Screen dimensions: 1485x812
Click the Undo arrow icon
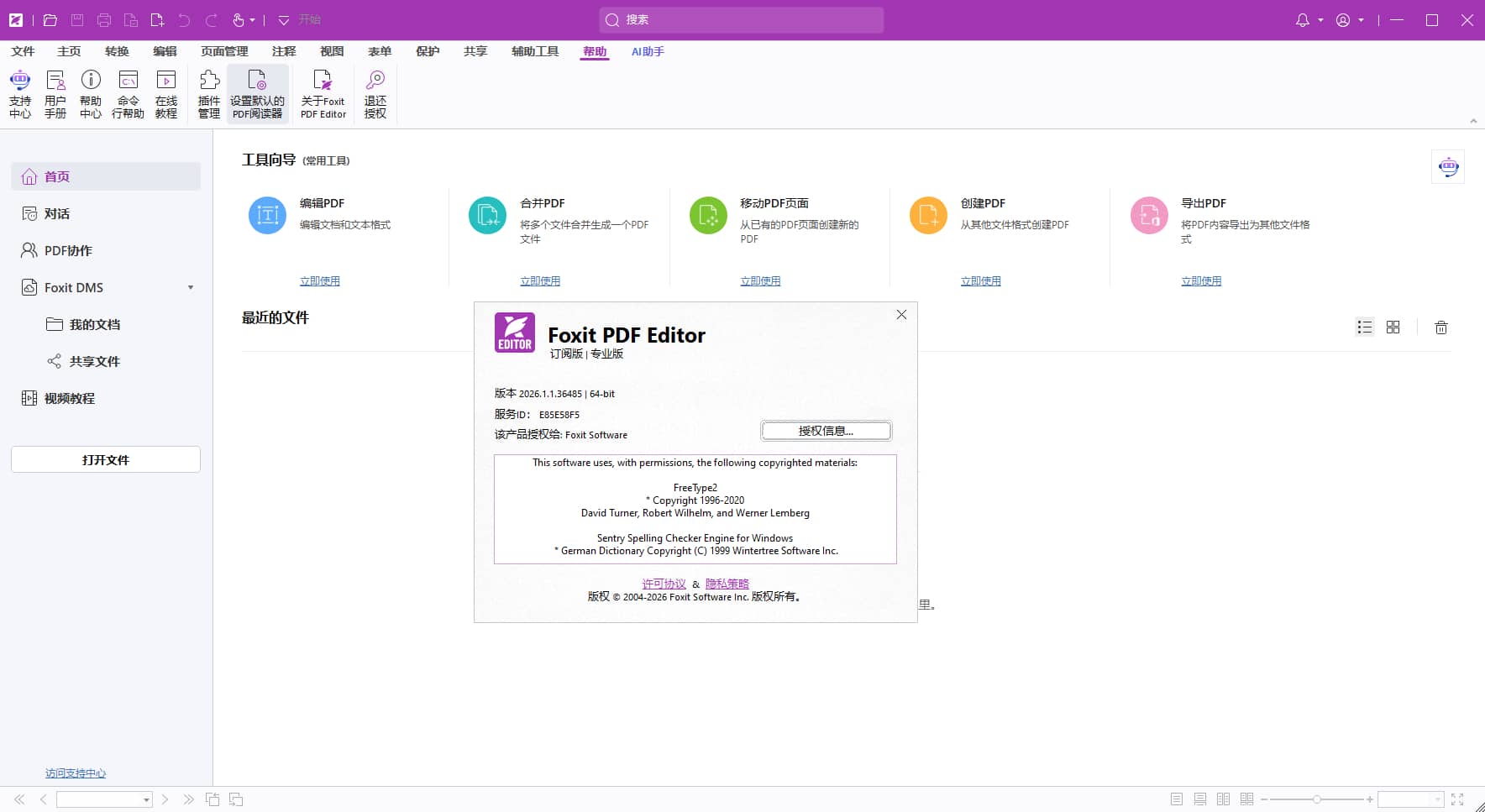184,20
